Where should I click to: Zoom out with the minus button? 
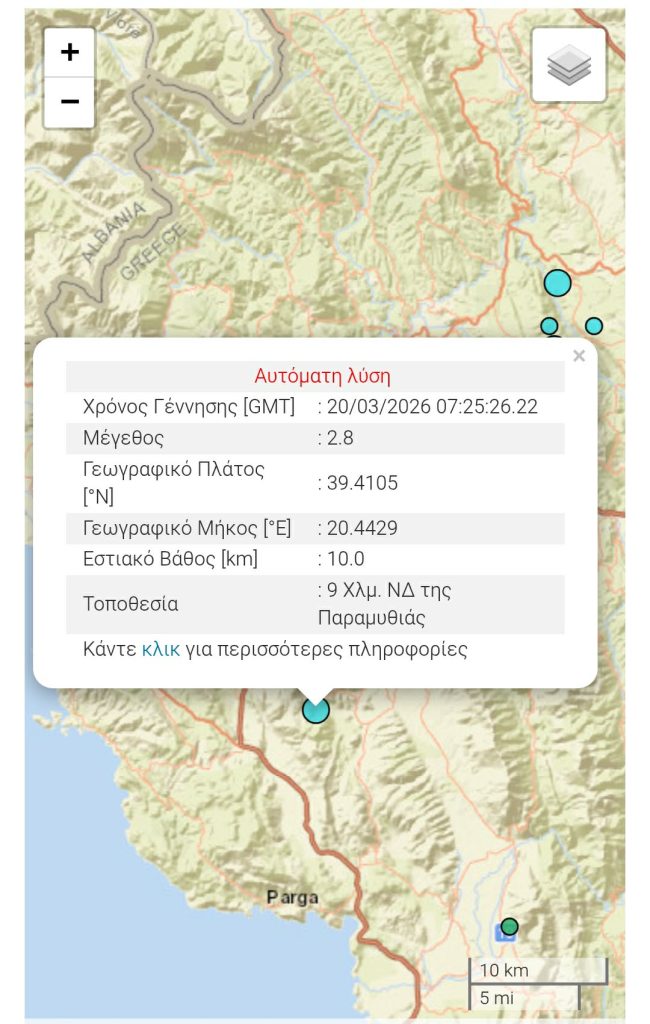[70, 102]
